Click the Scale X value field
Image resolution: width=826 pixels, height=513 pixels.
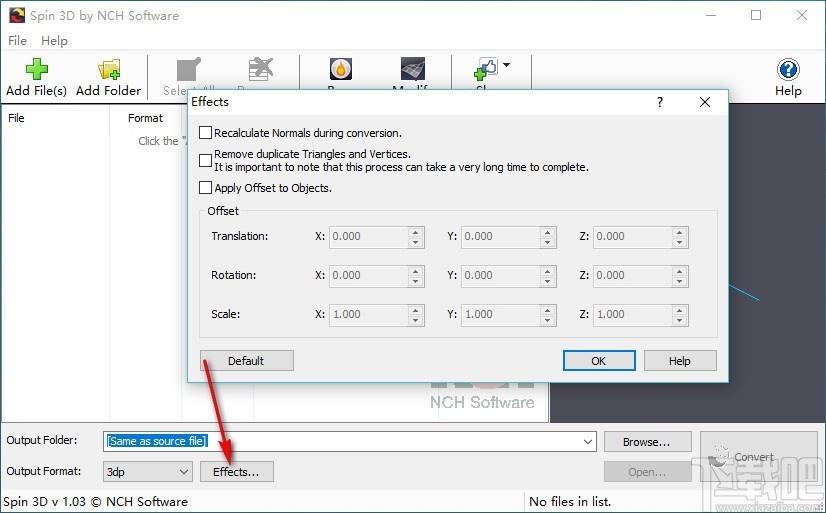coord(369,314)
